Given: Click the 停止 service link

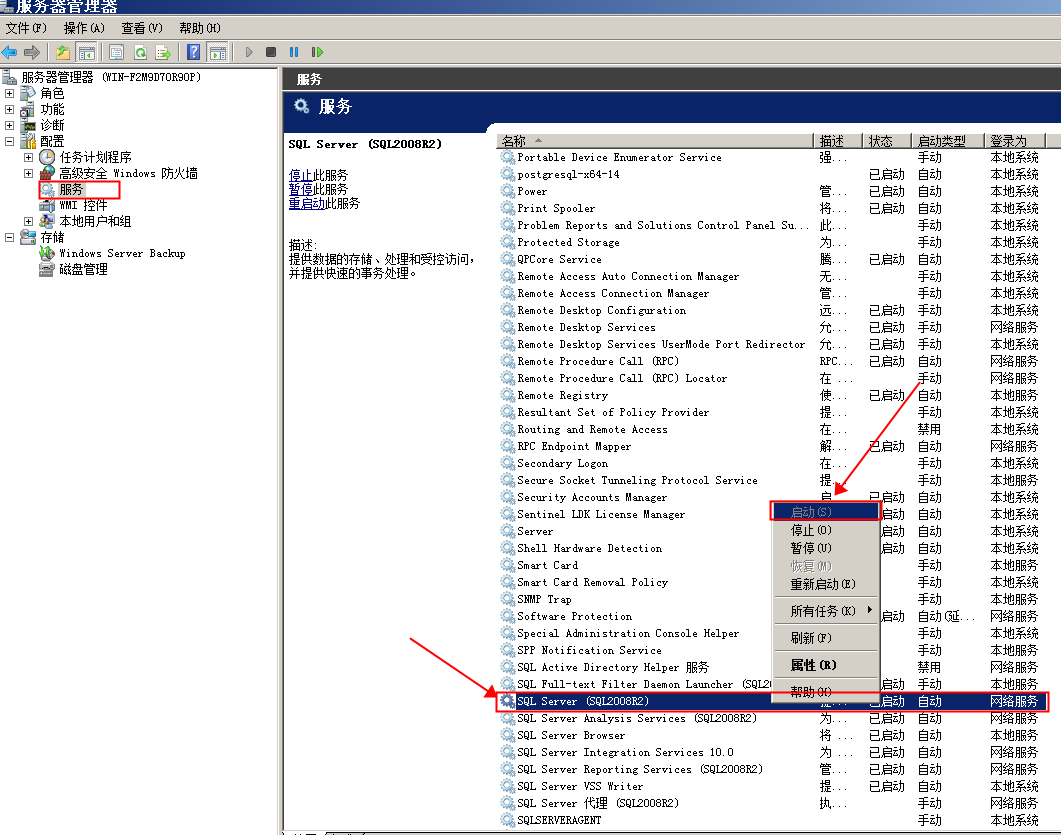Looking at the screenshot, I should (300, 175).
